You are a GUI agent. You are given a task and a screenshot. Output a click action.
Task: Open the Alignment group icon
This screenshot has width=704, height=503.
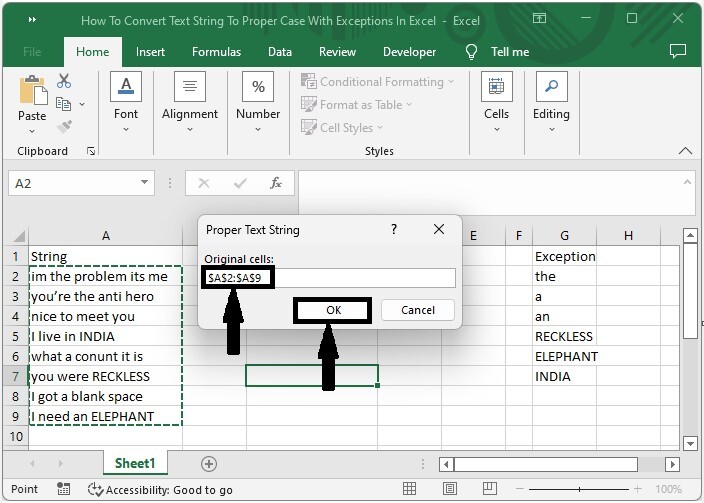tap(190, 86)
